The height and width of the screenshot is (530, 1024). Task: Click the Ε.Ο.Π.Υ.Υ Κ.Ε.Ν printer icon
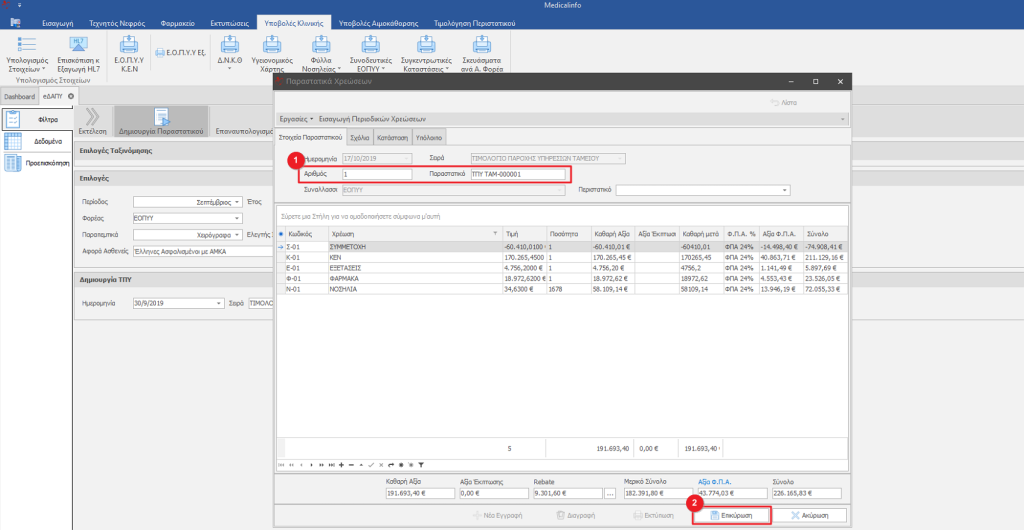tap(128, 45)
